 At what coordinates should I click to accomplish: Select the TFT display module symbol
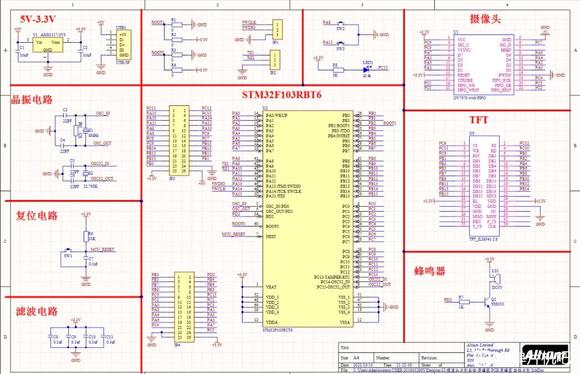coord(484,186)
